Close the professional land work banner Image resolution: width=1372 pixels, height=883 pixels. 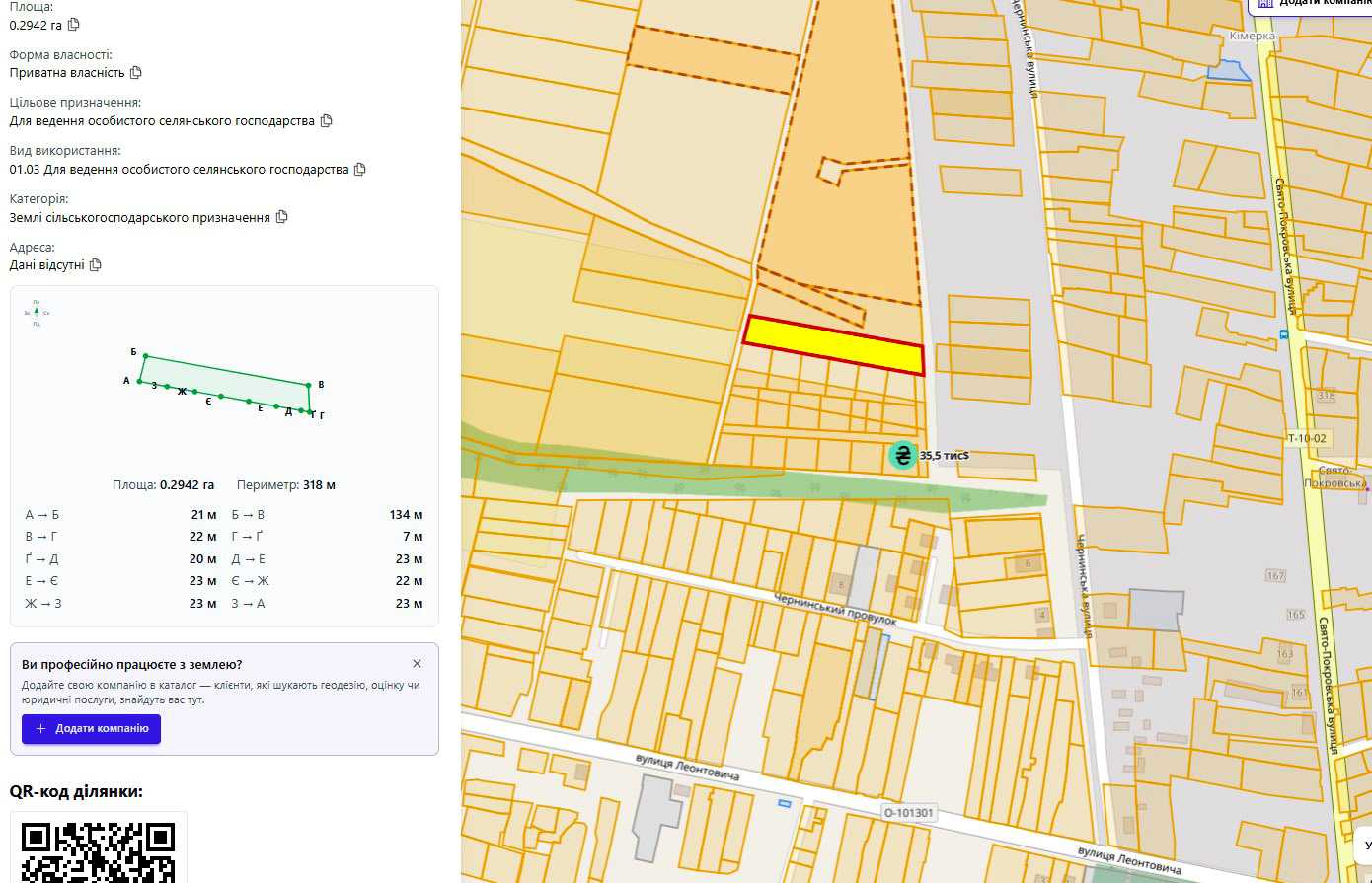417,664
